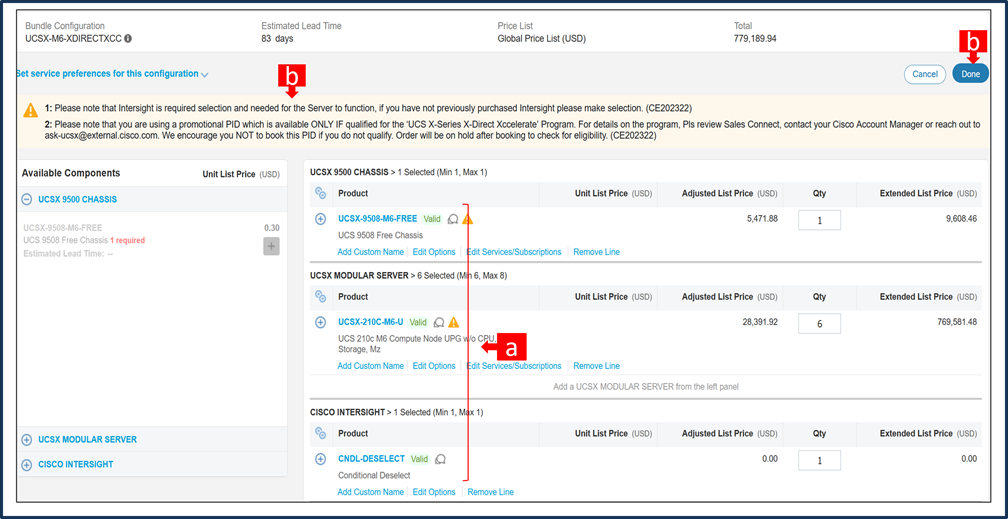Expand UCSX MODULAR SERVER in Available Components
Viewport: 1008px width, 519px height.
pos(26,440)
